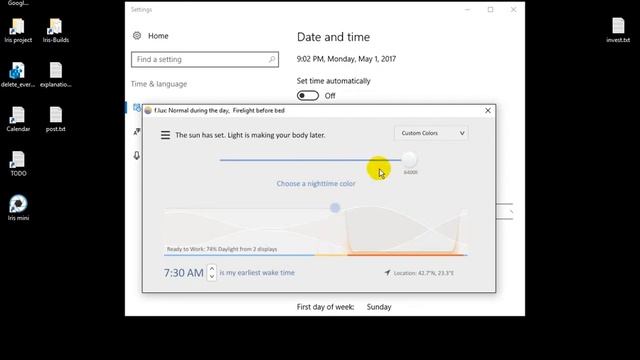
Task: Open the Iris project desktop shortcut
Action: pyautogui.click(x=18, y=31)
